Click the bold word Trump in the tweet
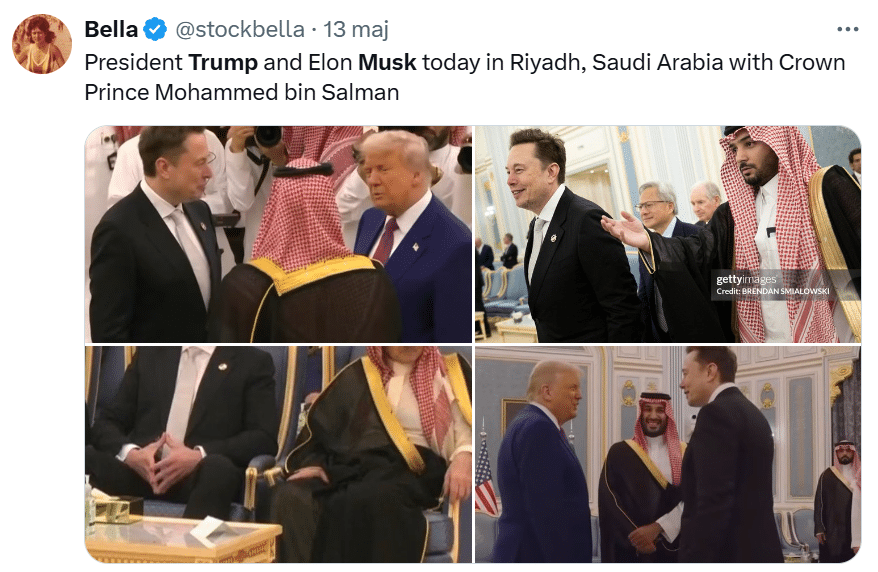The width and height of the screenshot is (878, 572). tap(223, 62)
